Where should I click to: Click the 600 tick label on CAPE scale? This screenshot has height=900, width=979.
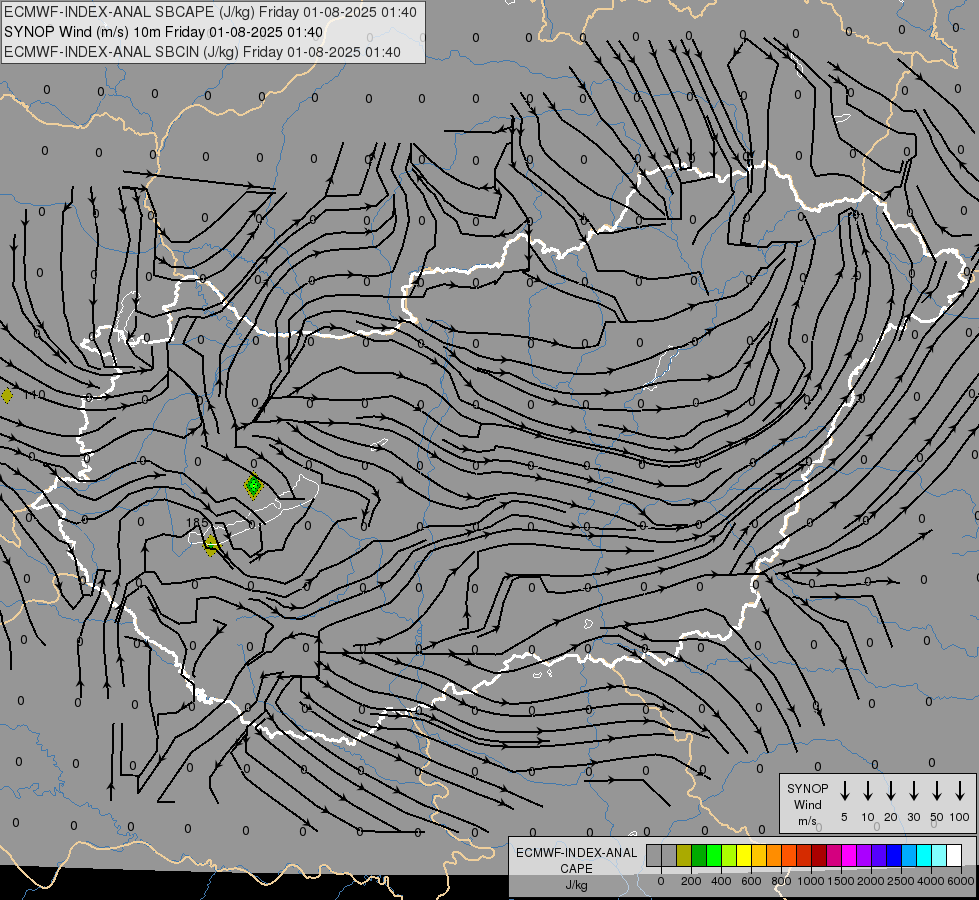click(751, 881)
